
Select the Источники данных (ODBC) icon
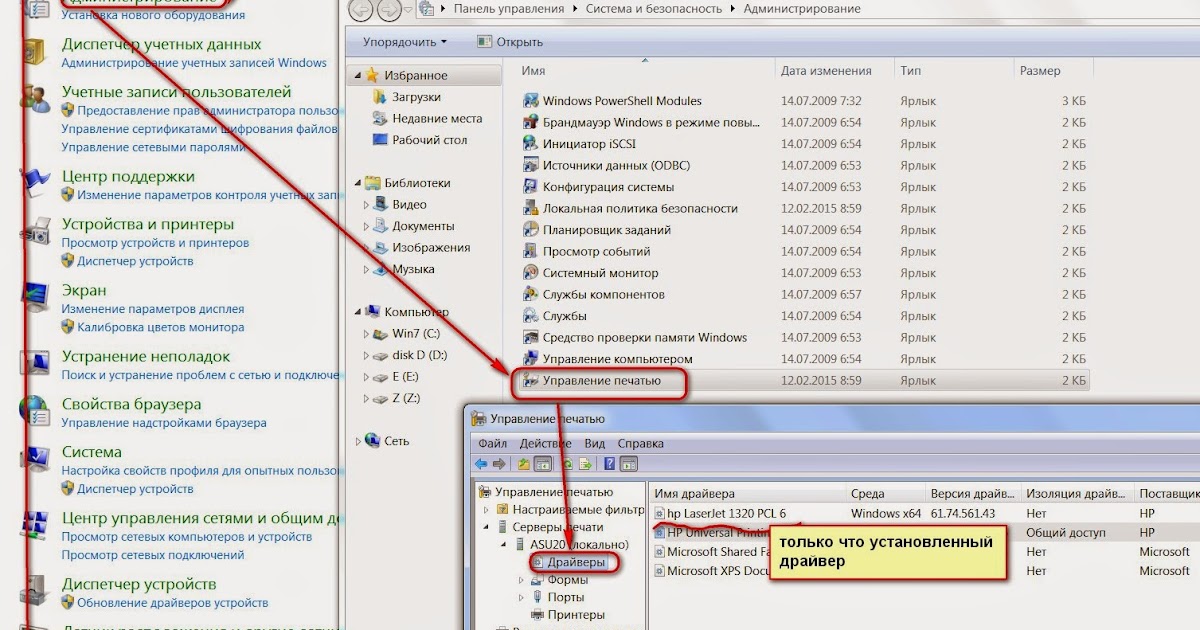pyautogui.click(x=531, y=165)
